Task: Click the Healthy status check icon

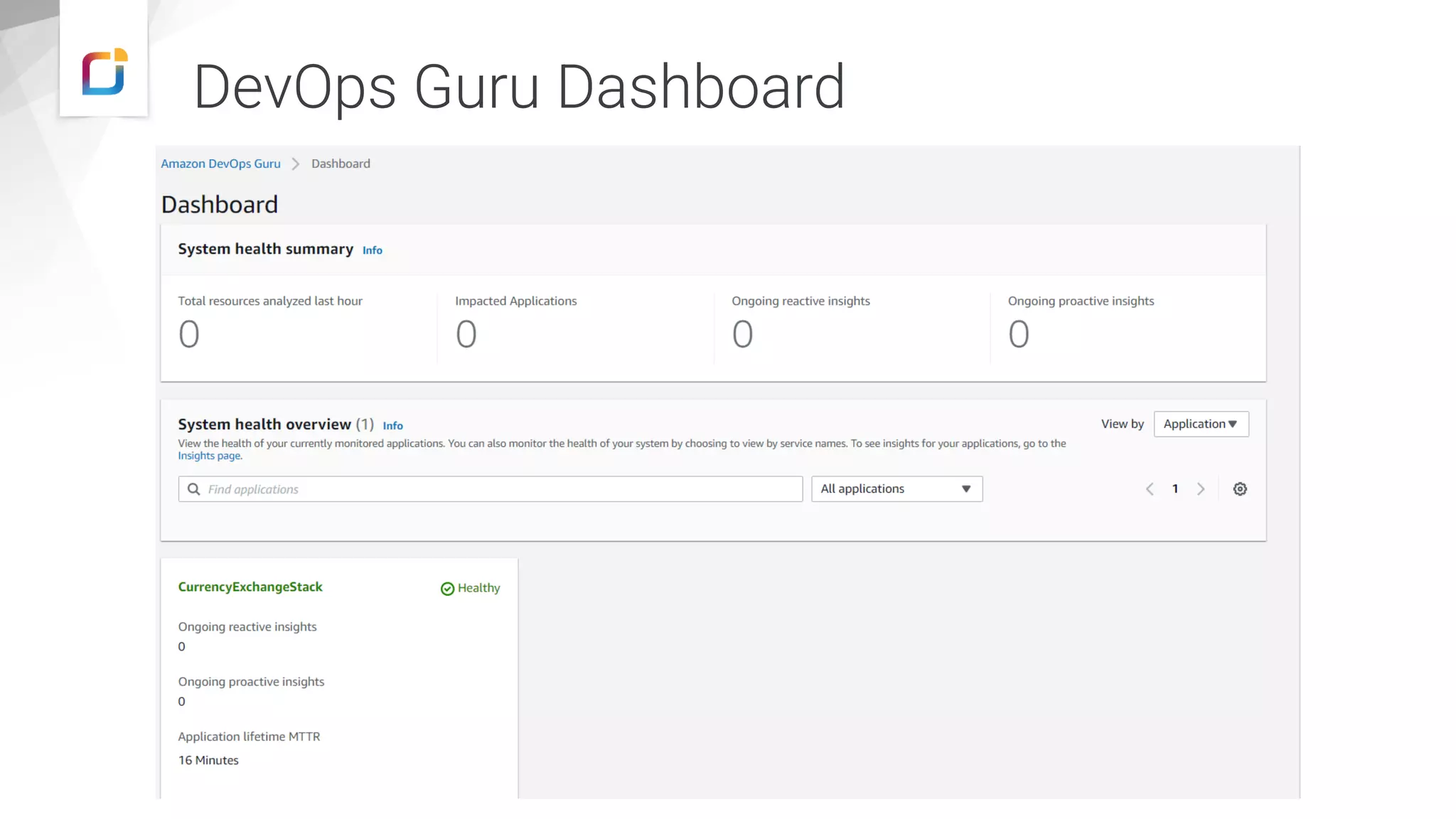Action: click(x=447, y=589)
